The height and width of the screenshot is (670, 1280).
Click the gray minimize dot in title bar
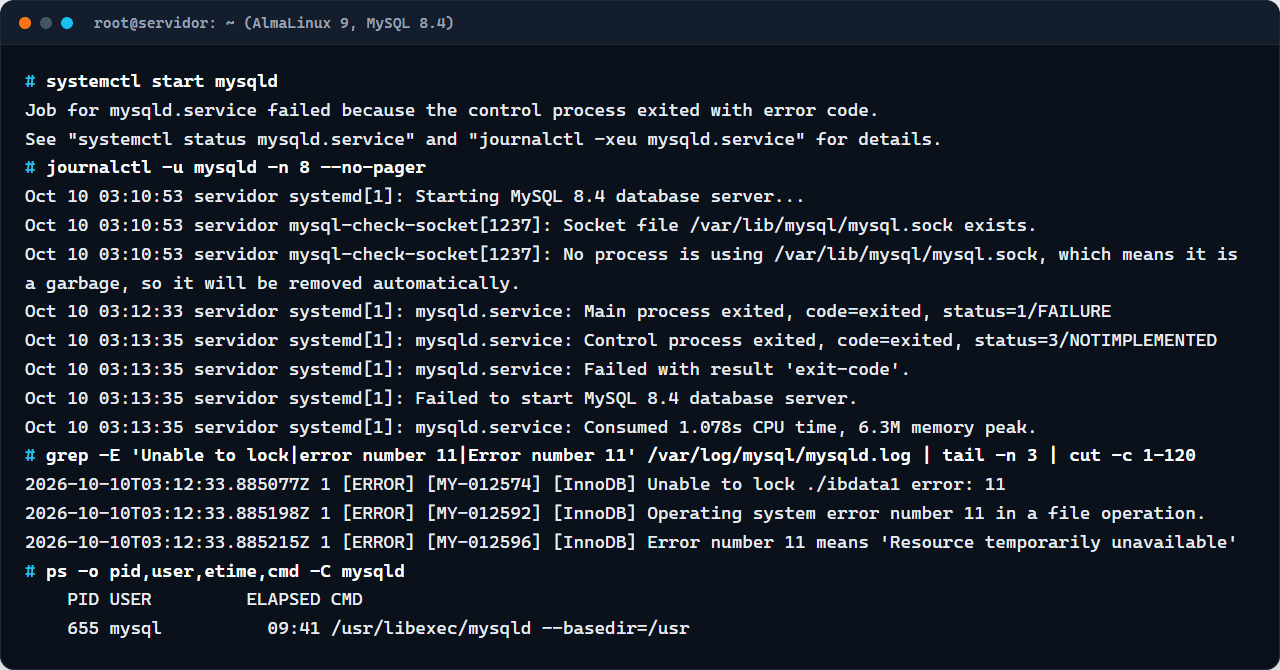pos(46,23)
